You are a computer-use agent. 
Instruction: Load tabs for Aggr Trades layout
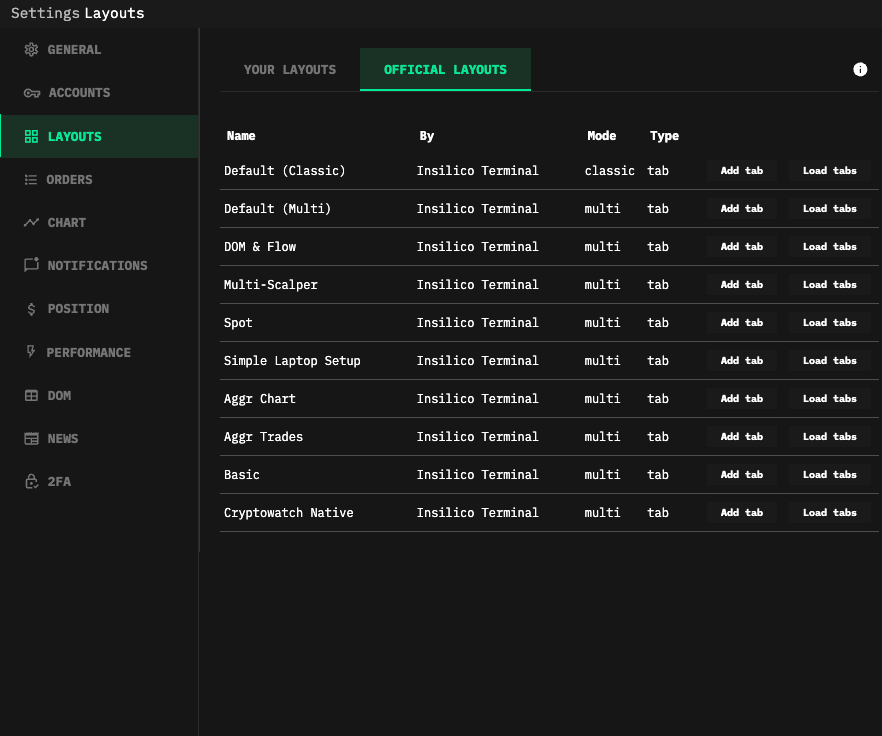coord(829,436)
